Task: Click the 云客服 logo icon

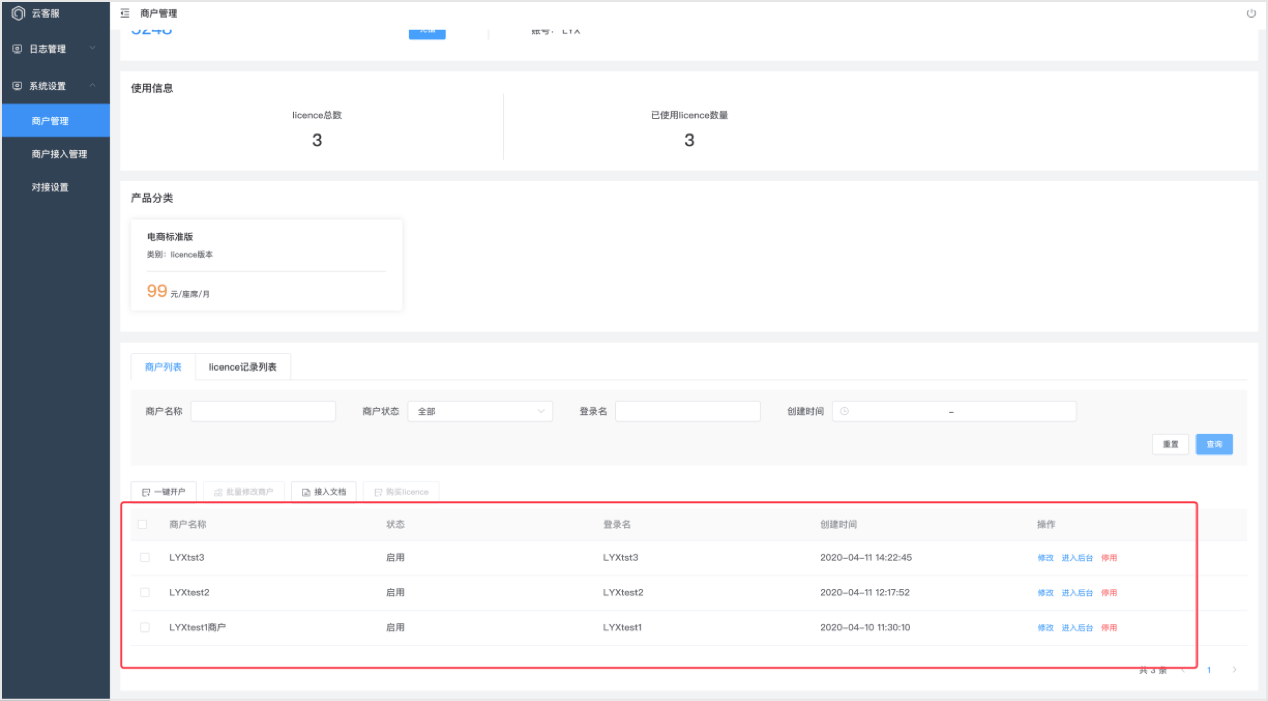Action: [18, 14]
